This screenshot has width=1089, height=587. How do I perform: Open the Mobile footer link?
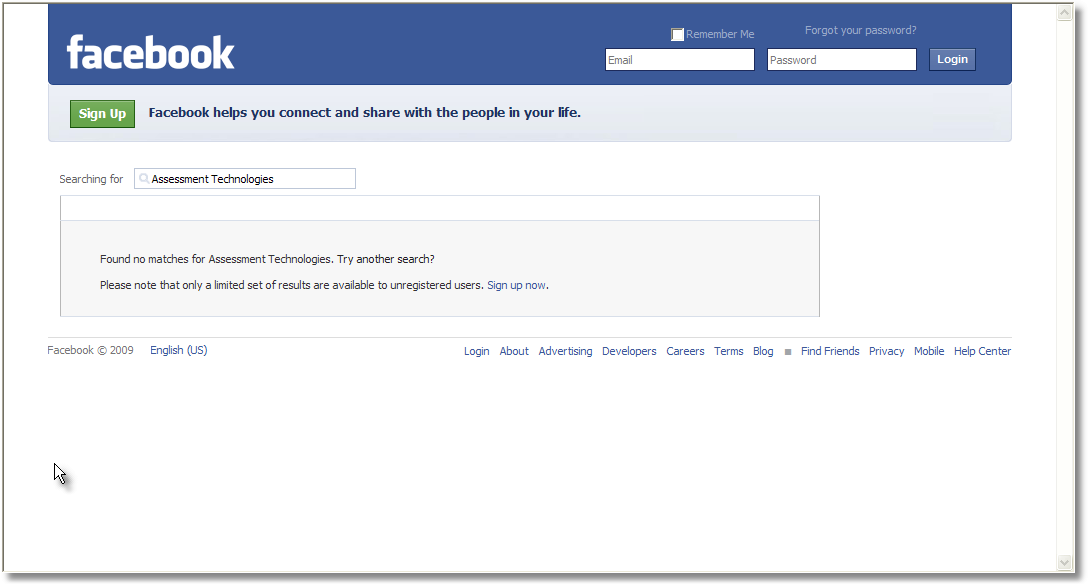click(x=929, y=352)
